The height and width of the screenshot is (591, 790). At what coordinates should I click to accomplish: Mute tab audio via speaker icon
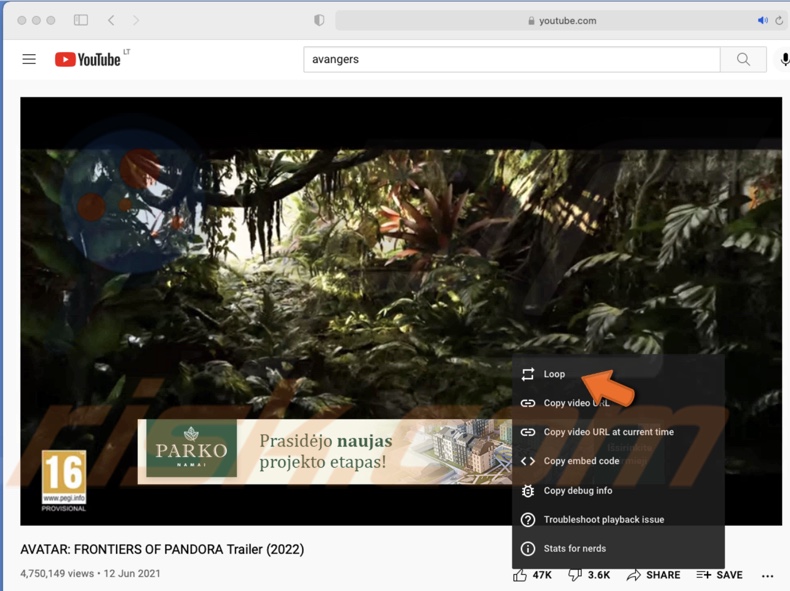coord(763,21)
